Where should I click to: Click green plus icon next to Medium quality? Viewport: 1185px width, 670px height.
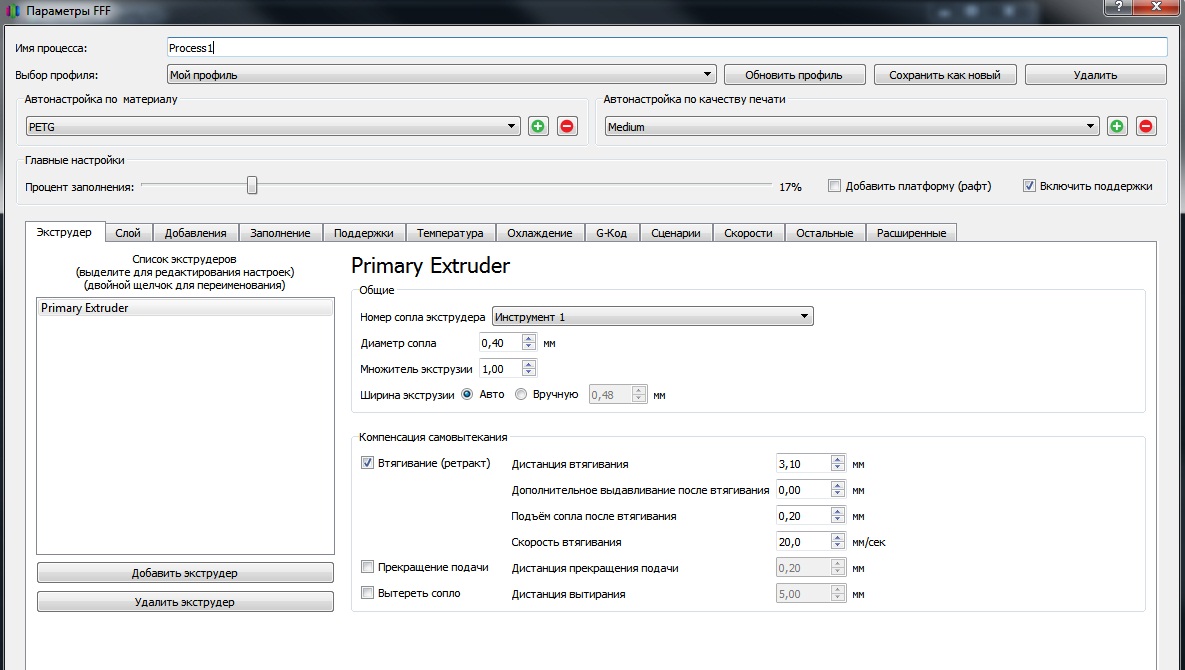pos(1117,127)
